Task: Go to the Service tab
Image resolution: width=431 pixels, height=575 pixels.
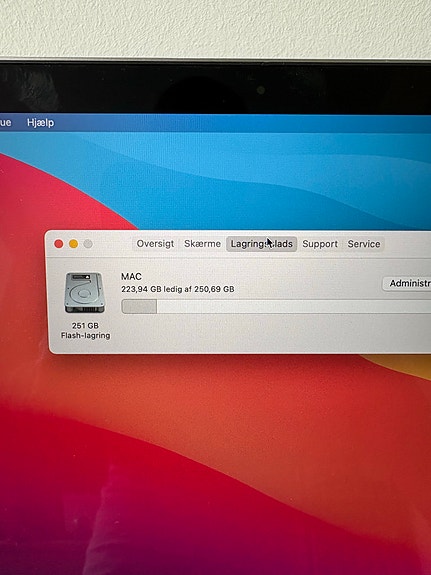Action: [364, 244]
